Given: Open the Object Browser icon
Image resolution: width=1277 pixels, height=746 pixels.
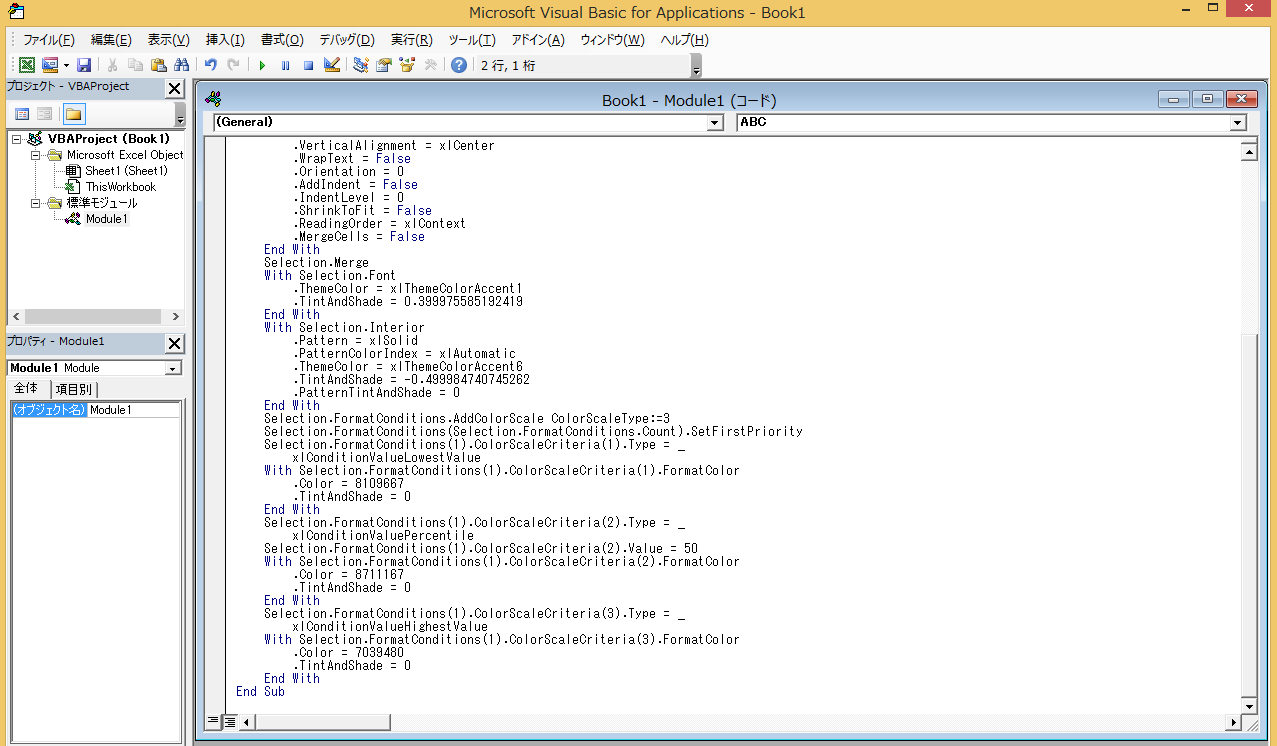Looking at the screenshot, I should coord(407,65).
